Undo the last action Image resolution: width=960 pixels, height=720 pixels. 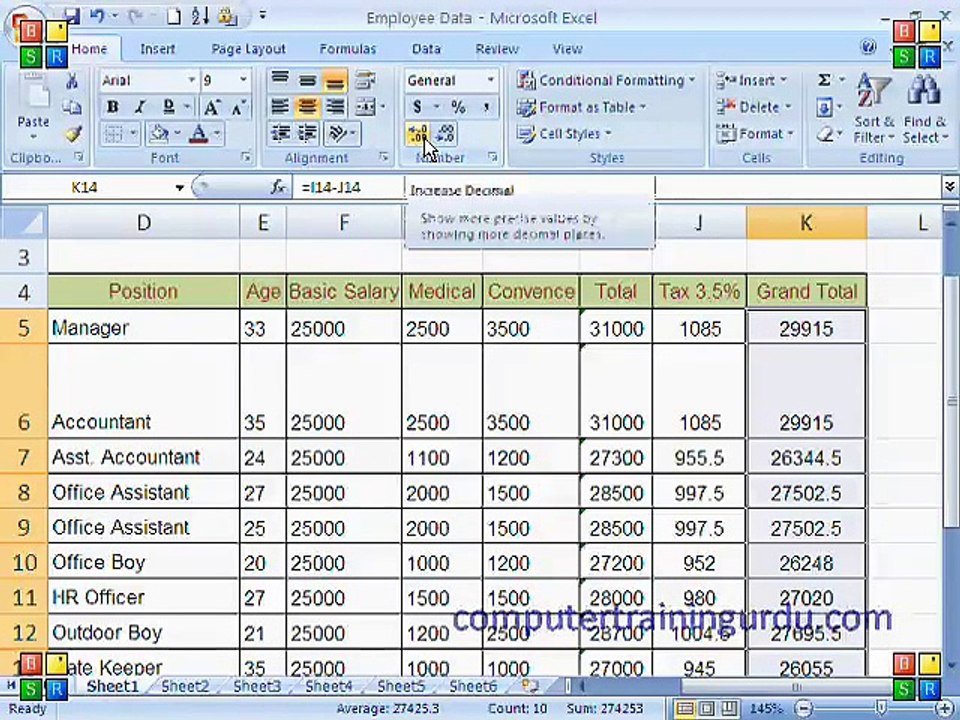tap(97, 17)
